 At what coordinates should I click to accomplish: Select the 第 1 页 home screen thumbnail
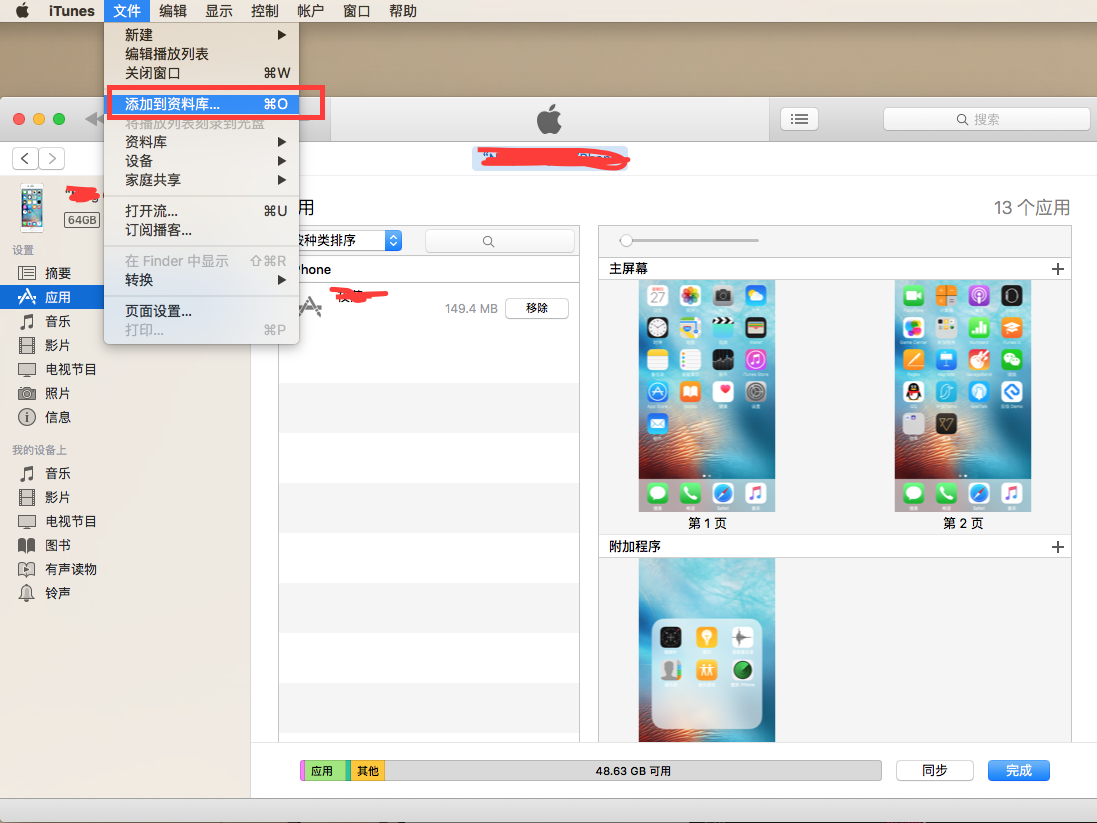[x=707, y=395]
